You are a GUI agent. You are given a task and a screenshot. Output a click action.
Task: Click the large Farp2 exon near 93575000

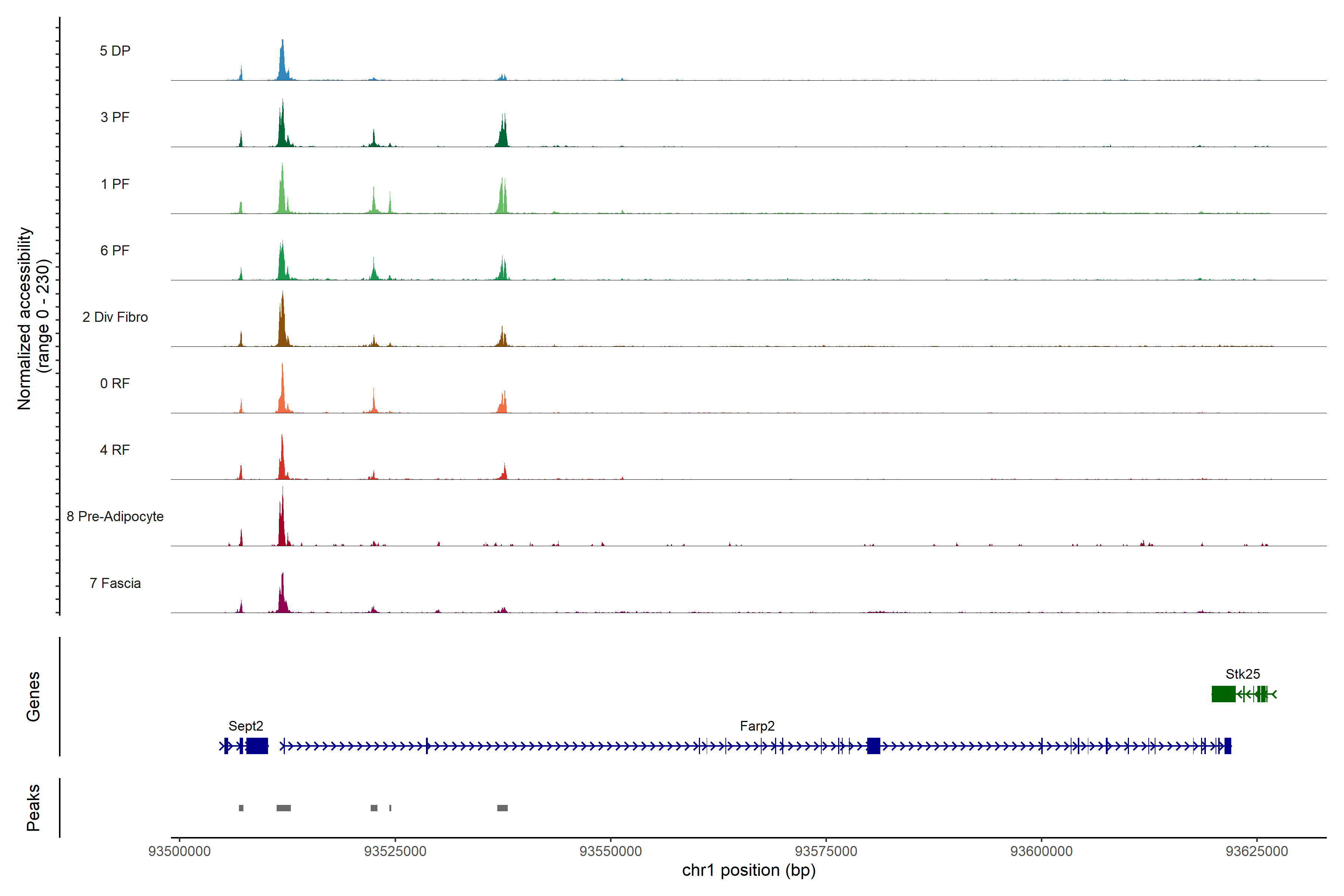pyautogui.click(x=873, y=746)
